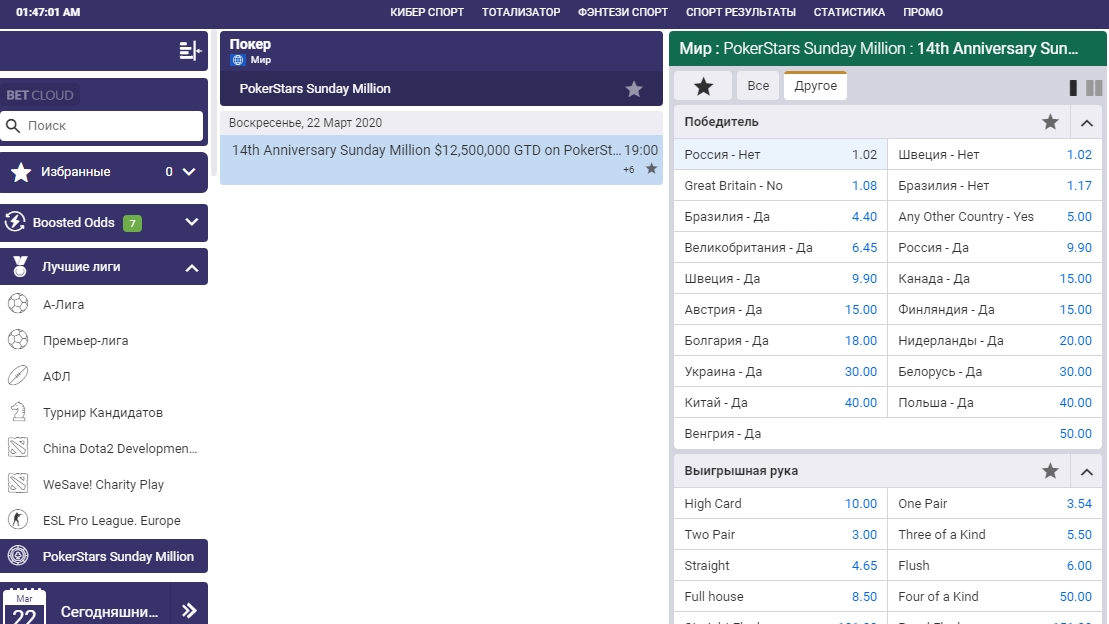Click the Dota icon beside WeSave! Charity Play
Screen dimensions: 1109x624
(18, 484)
